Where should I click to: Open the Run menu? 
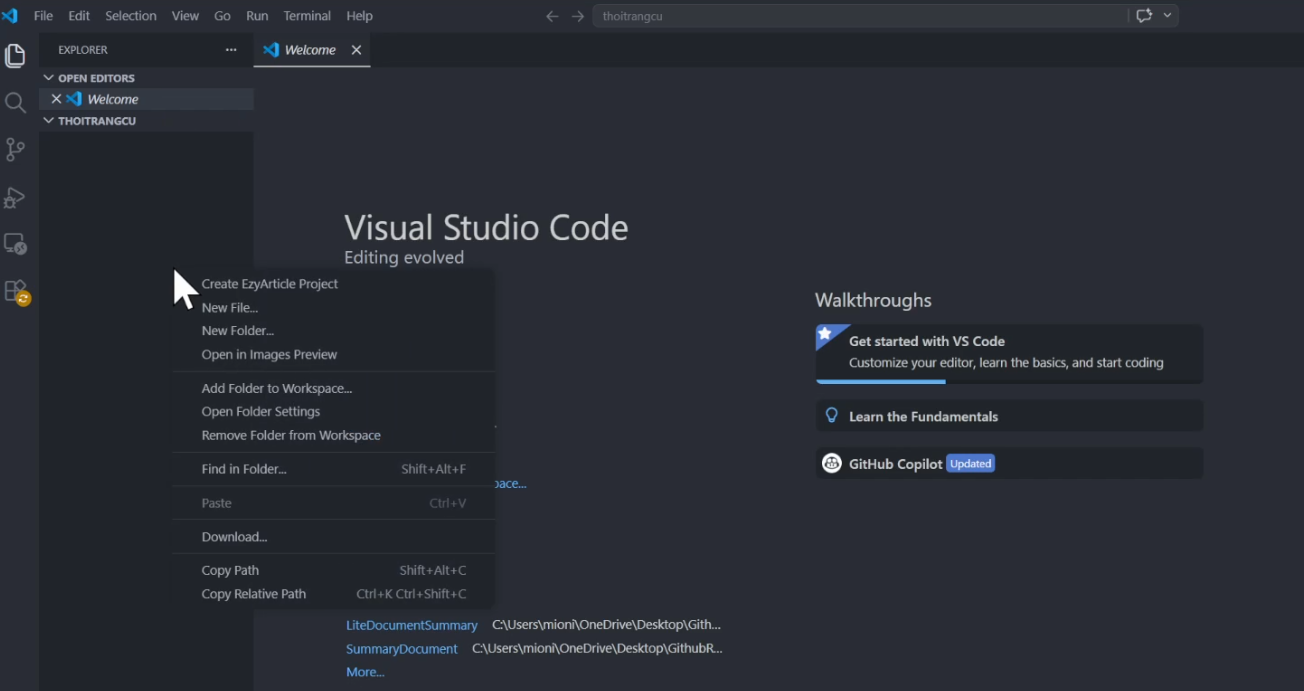[x=257, y=16]
